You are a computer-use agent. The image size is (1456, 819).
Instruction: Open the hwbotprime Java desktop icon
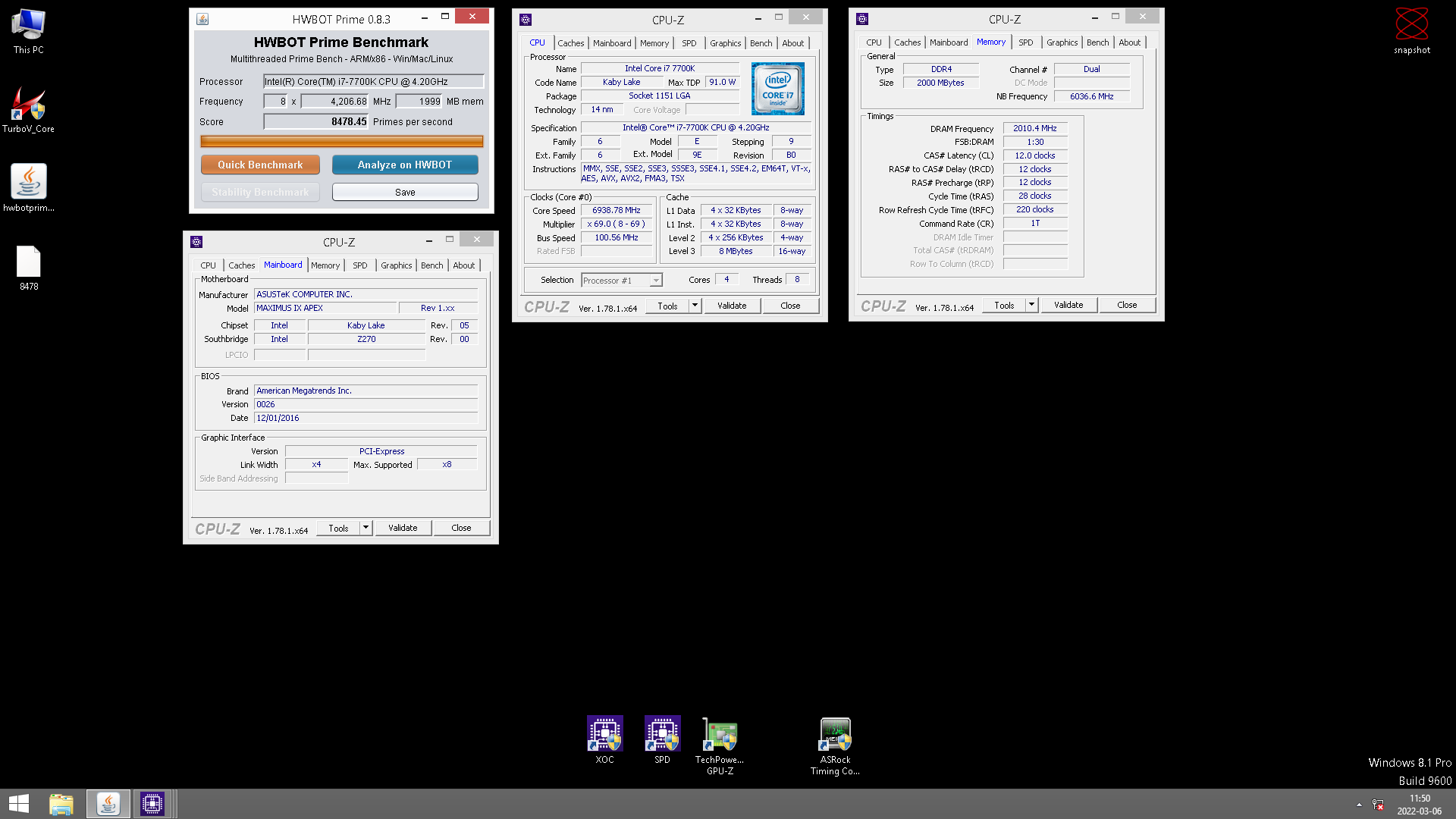[28, 188]
